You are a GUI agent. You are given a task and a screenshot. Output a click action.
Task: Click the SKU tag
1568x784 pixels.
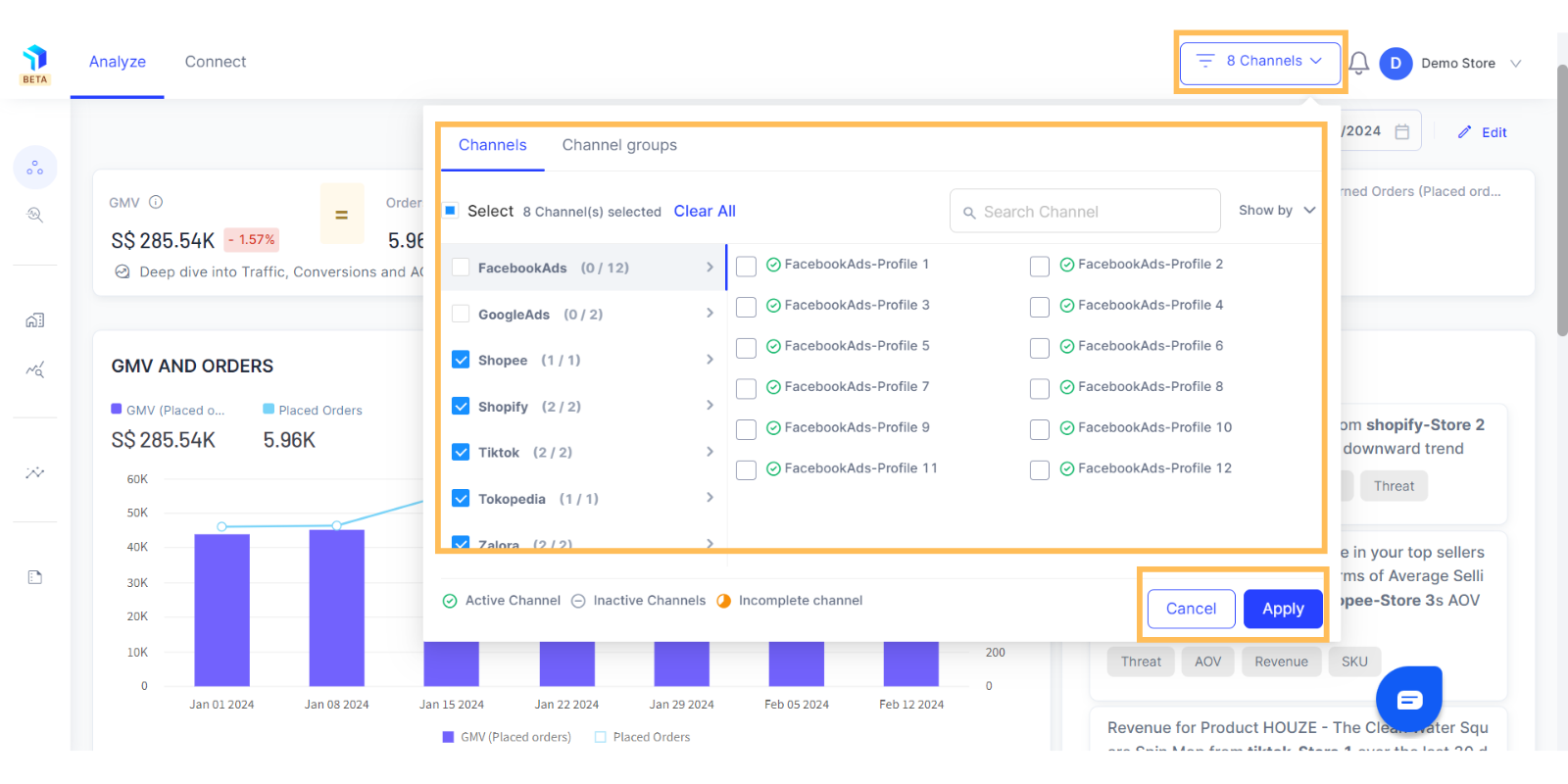(1354, 661)
